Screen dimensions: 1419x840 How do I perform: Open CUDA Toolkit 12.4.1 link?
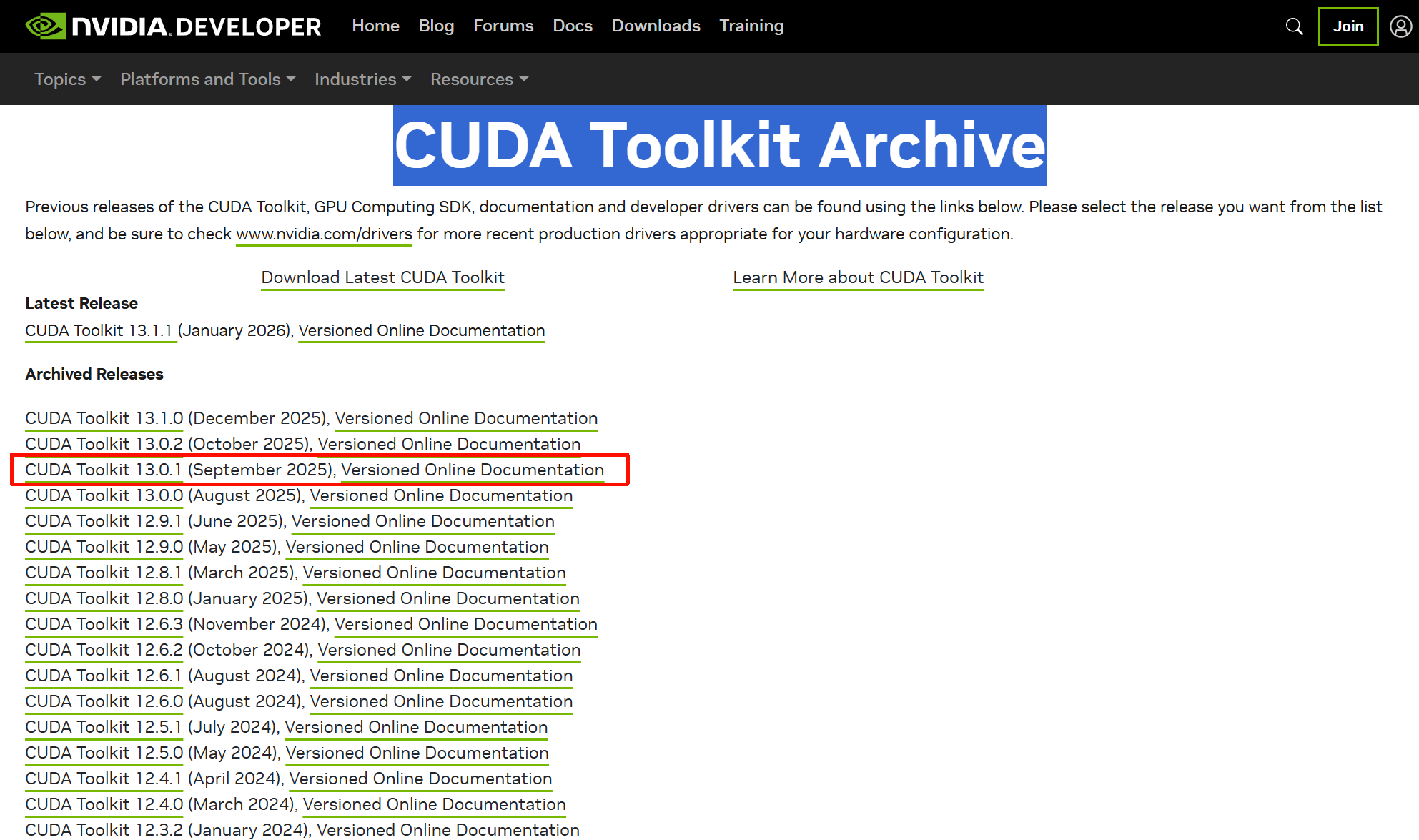point(104,779)
